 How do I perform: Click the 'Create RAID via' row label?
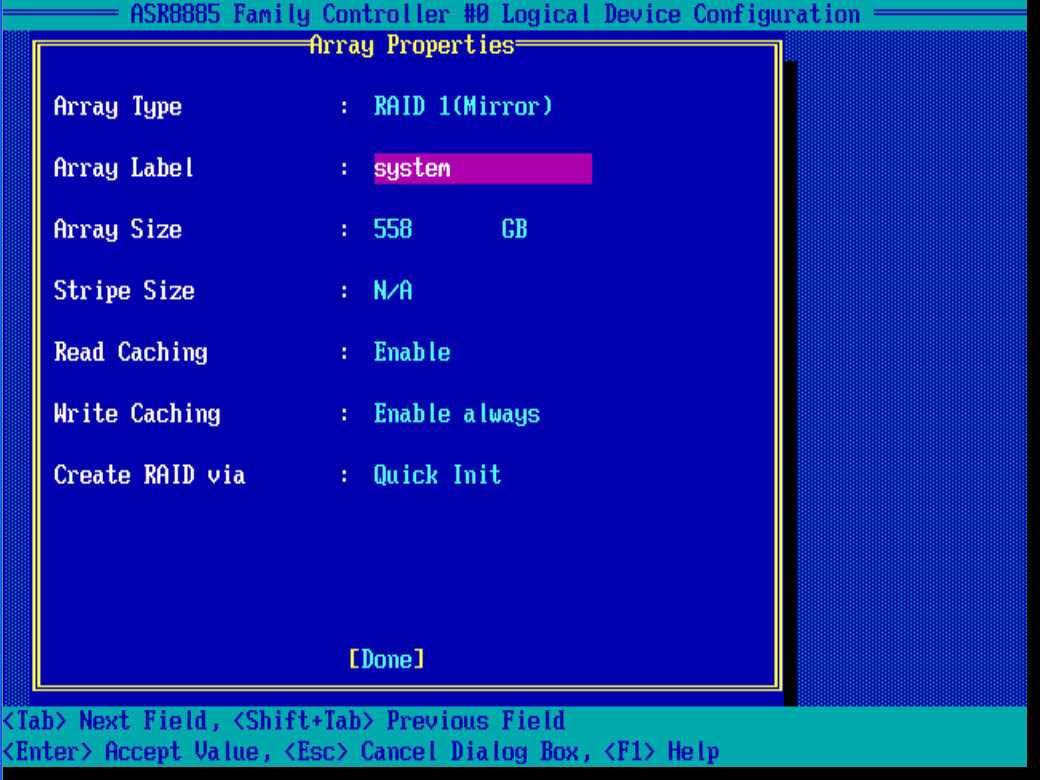tap(149, 476)
